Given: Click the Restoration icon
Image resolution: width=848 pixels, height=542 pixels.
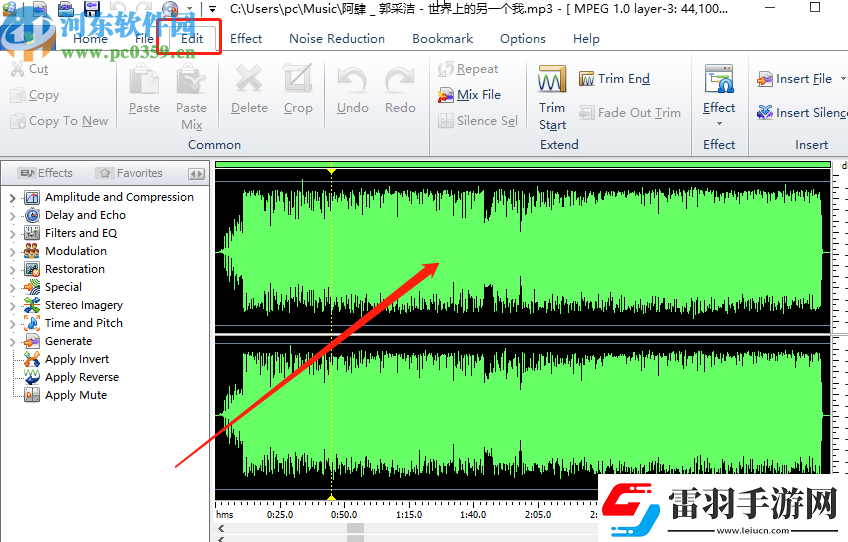Looking at the screenshot, I should [32, 269].
